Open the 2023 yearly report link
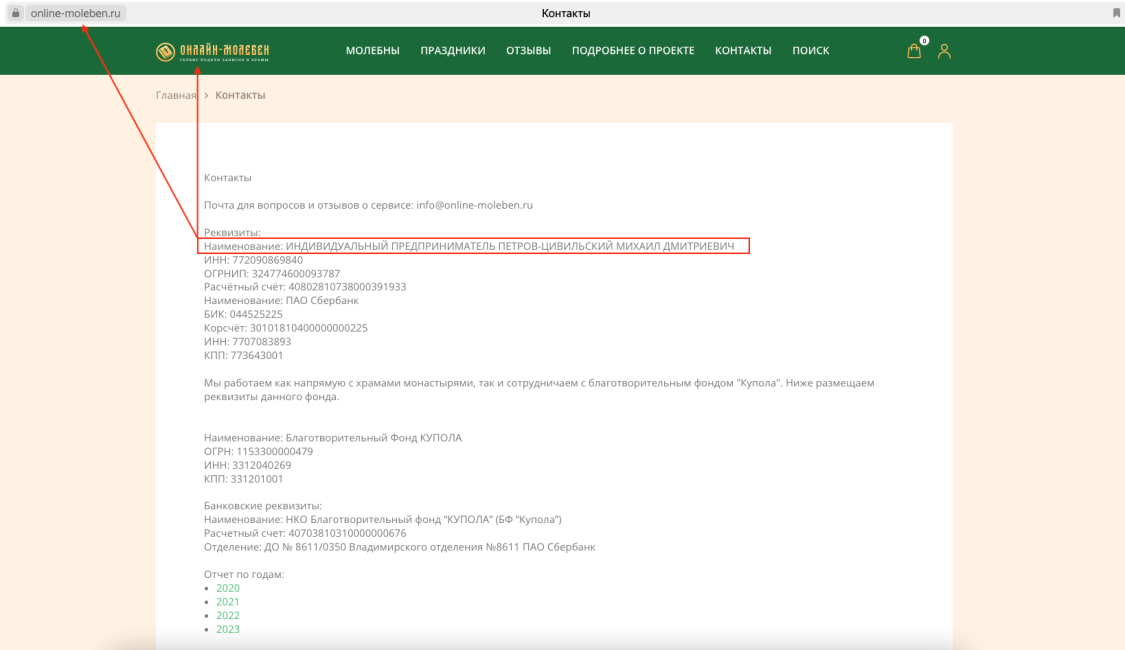 point(227,628)
